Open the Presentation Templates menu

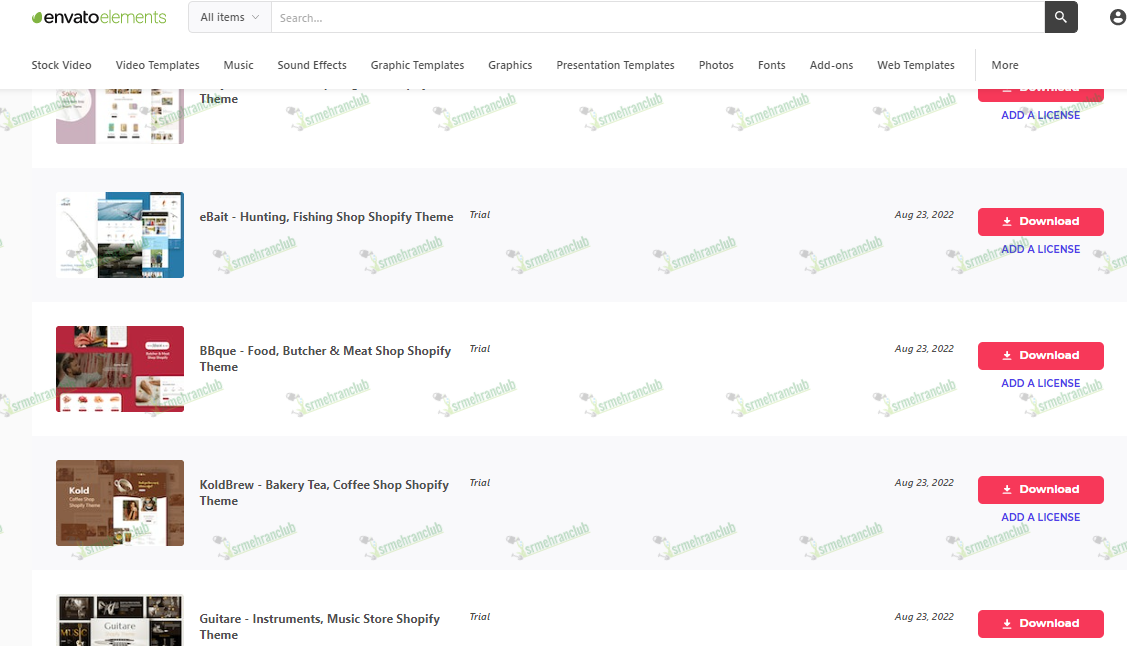click(x=615, y=65)
